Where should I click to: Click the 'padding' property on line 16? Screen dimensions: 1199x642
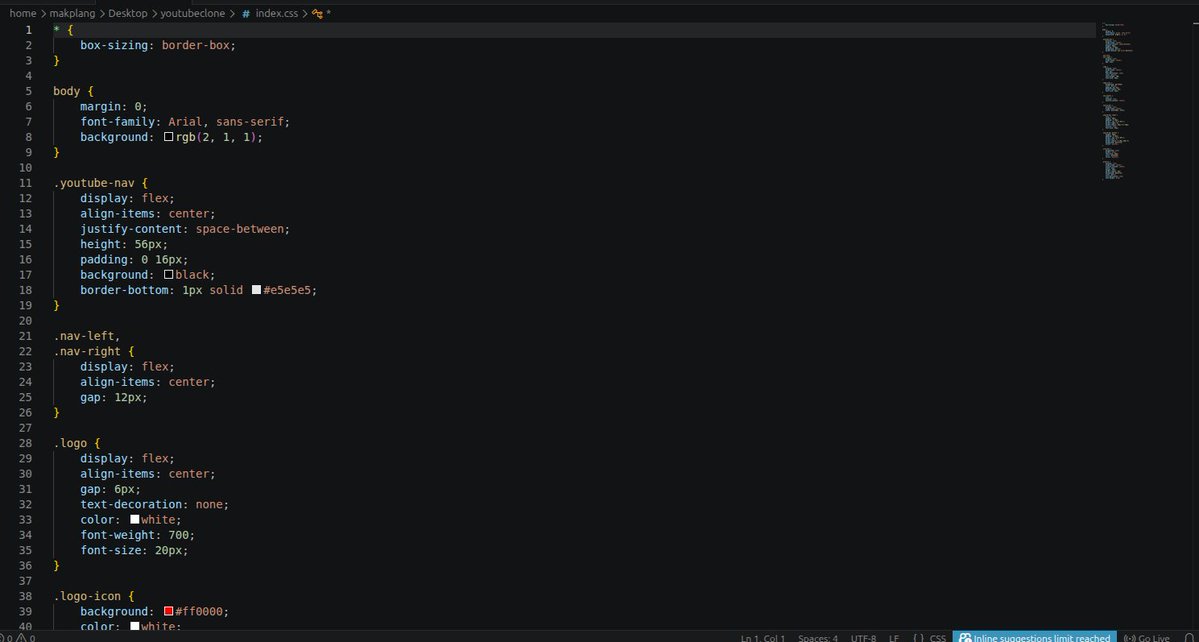[x=104, y=260]
